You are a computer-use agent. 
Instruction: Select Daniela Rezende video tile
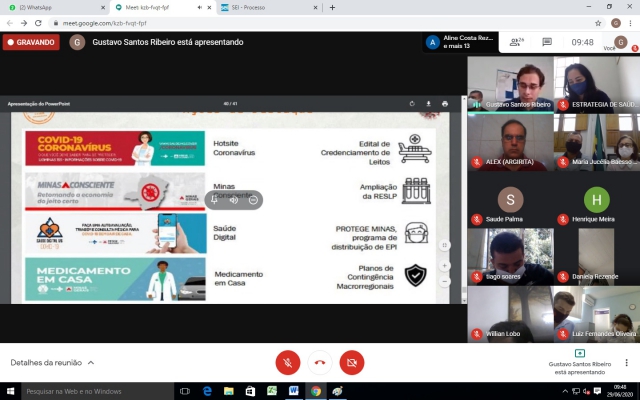tap(597, 257)
